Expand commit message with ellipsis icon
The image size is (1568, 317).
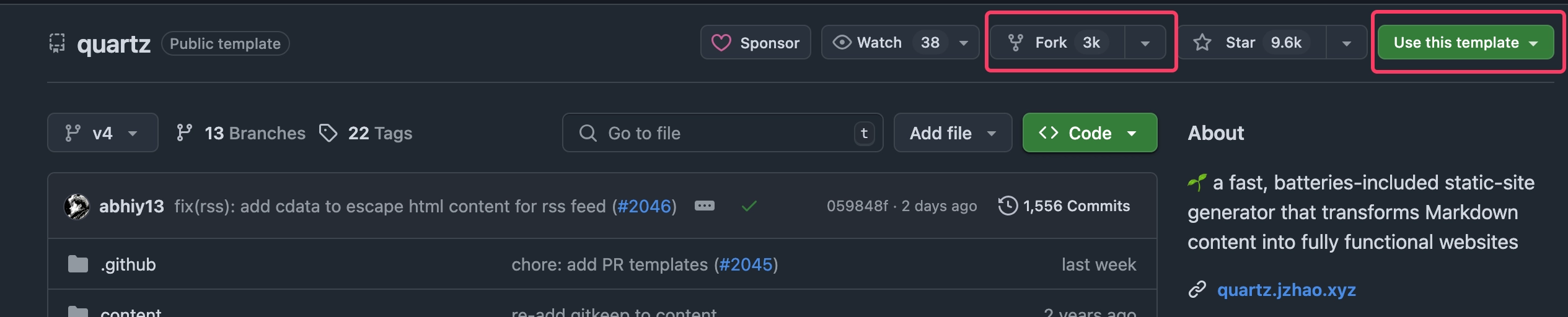704,206
